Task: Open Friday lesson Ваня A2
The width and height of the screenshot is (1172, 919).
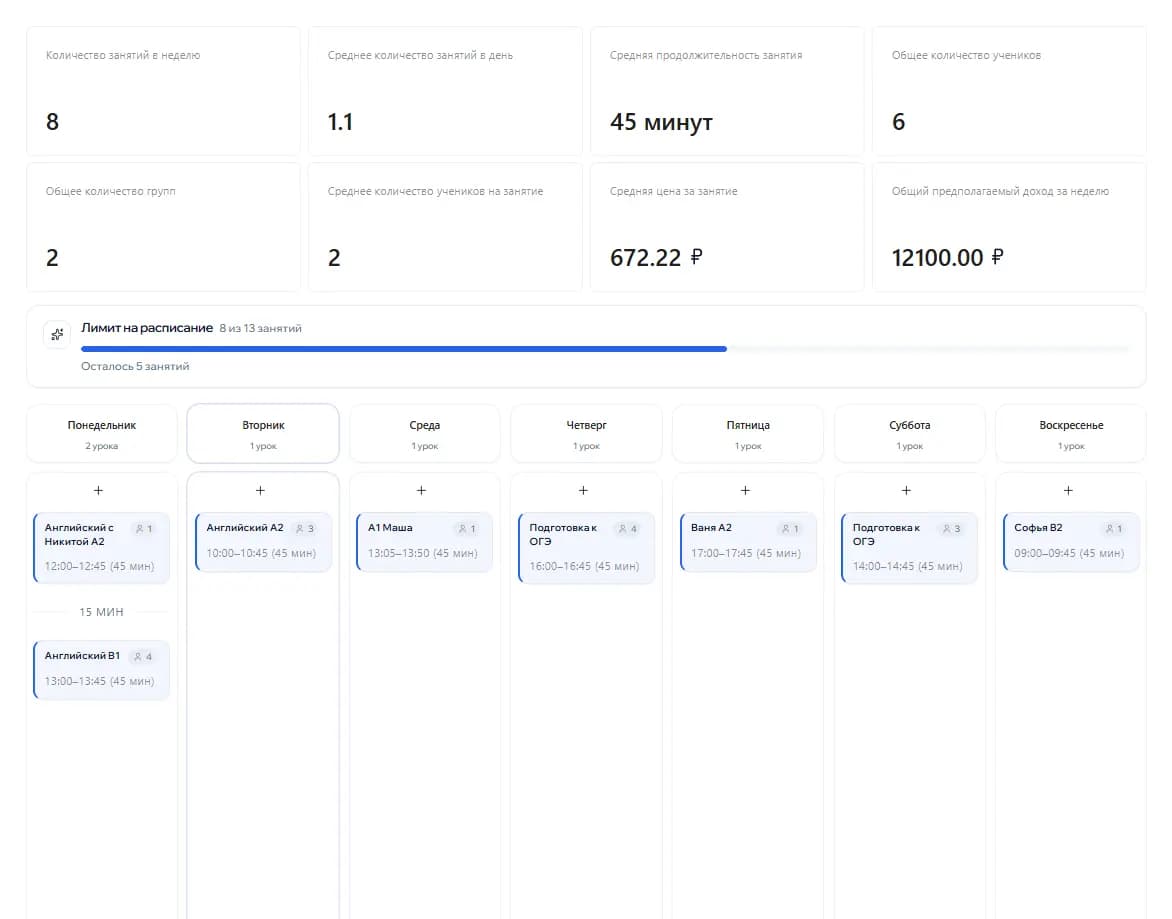Action: click(x=747, y=542)
